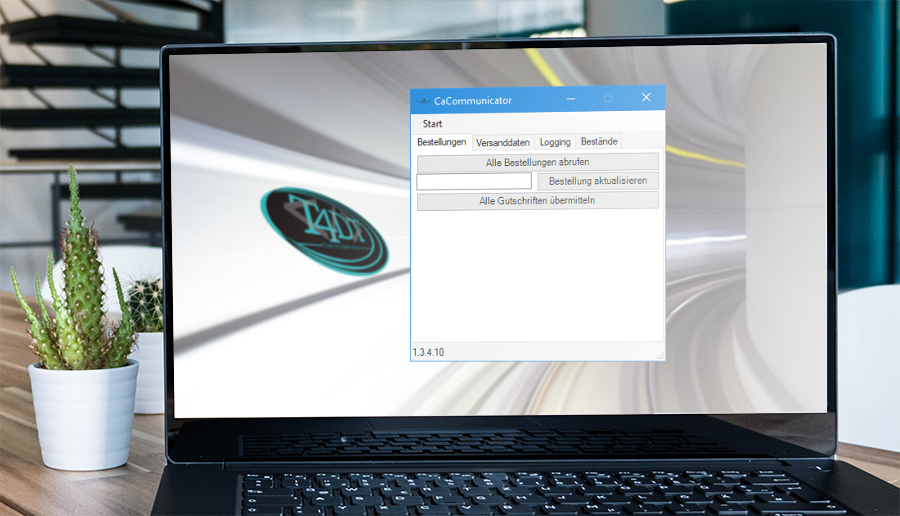
Task: Click the CaCommunicator title text
Action: point(472,100)
